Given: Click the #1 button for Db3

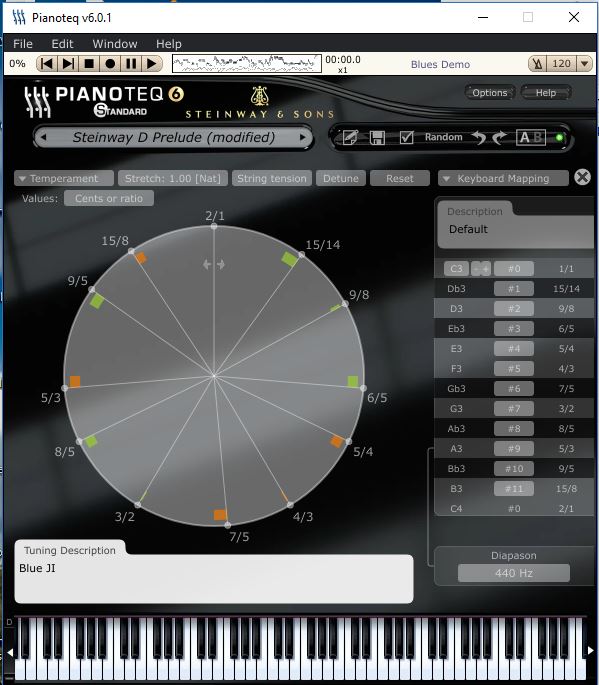Looking at the screenshot, I should tap(514, 289).
